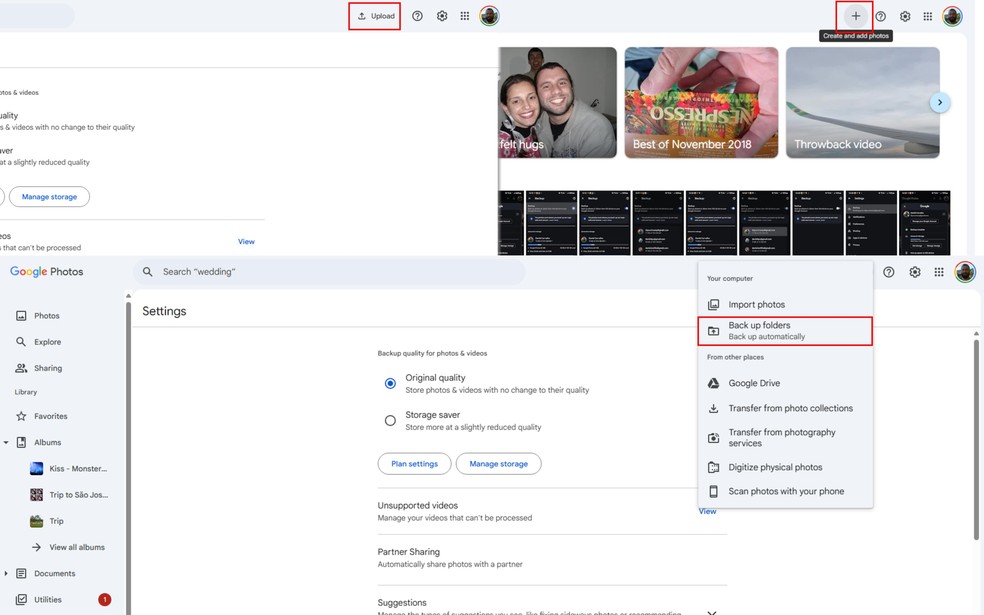
Task: Click View link for Unsupported videos below menu
Action: click(x=707, y=511)
